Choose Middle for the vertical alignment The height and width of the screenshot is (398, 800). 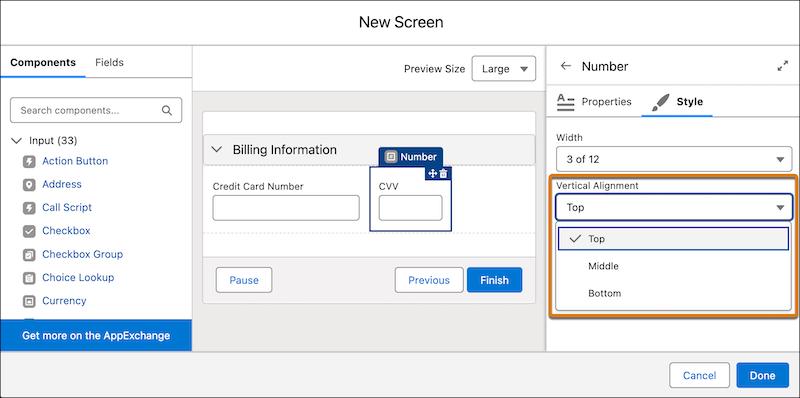coord(673,266)
